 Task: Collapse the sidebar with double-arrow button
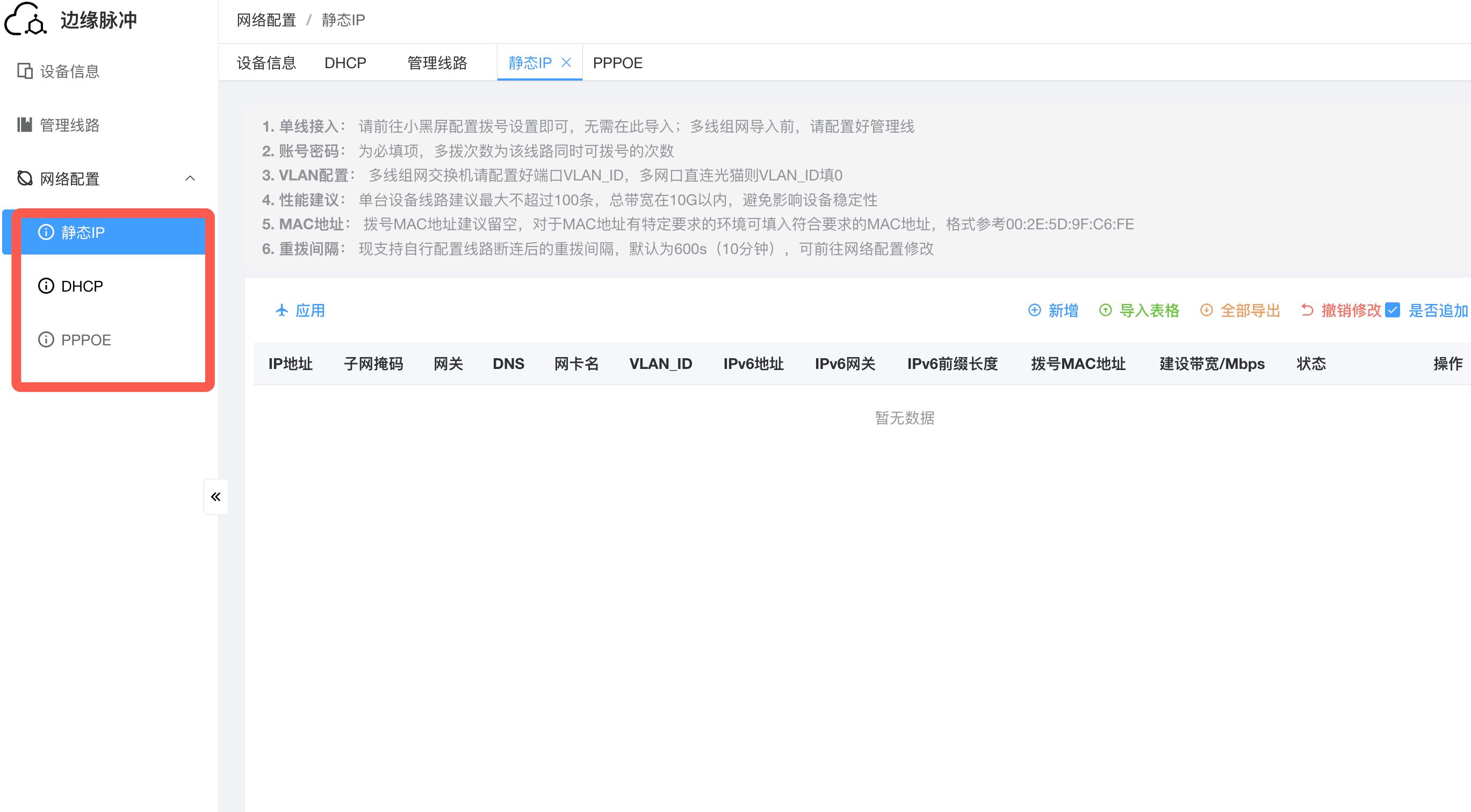pos(215,496)
